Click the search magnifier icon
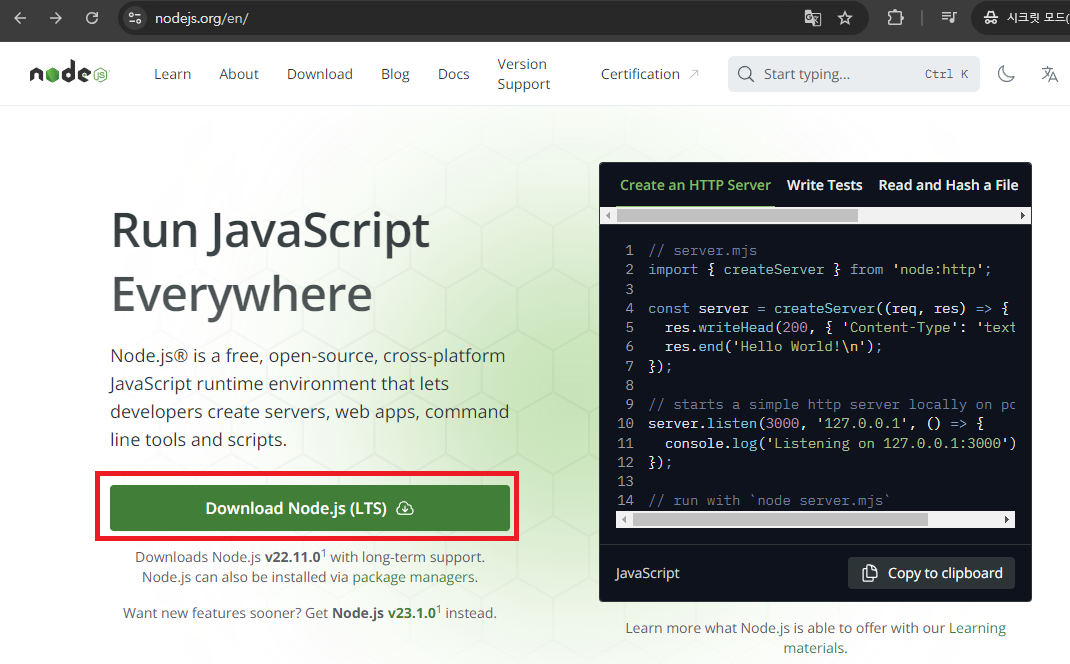Screen dimensions: 1070x664 (x=746, y=74)
